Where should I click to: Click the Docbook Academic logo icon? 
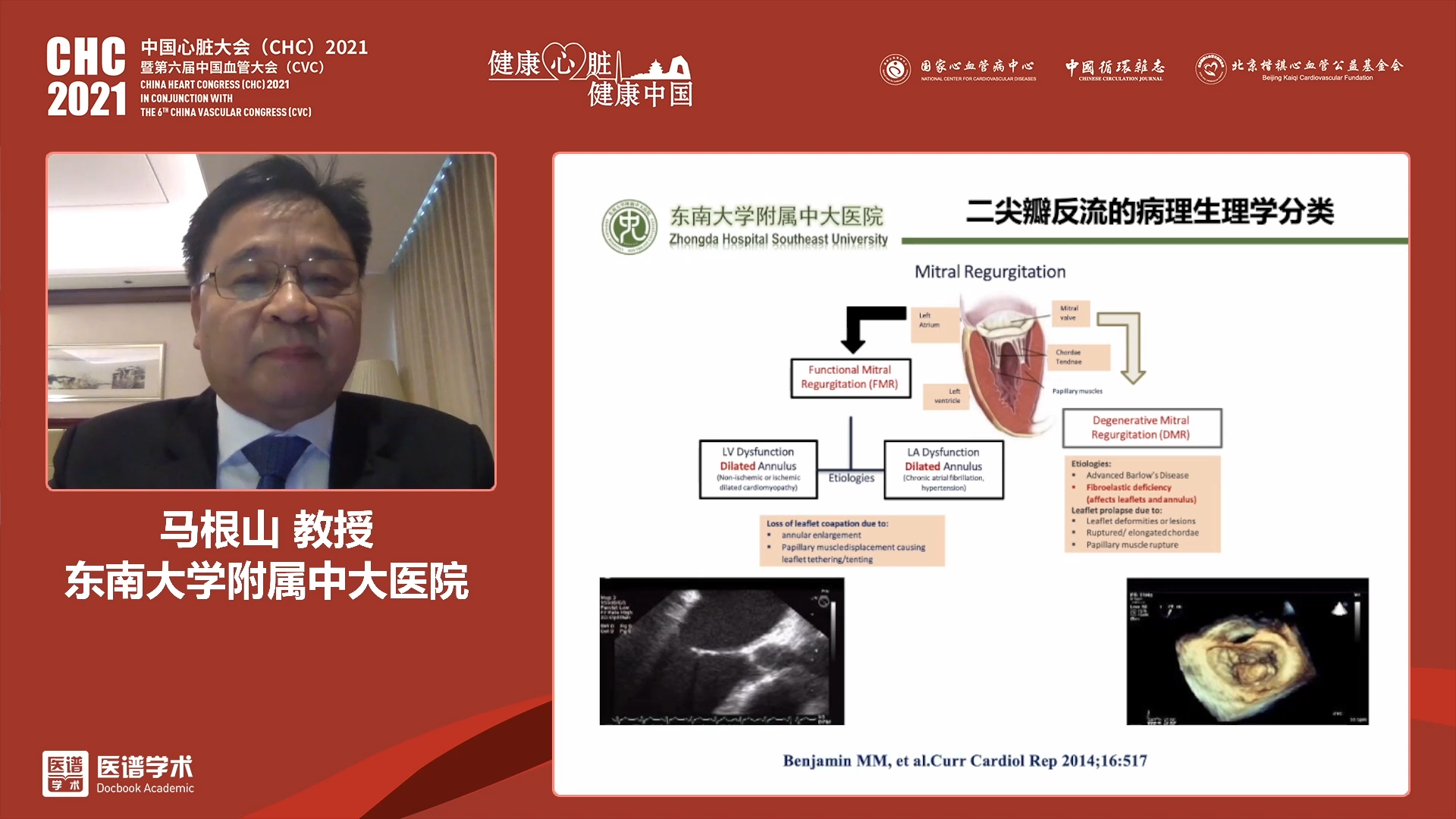(x=65, y=773)
